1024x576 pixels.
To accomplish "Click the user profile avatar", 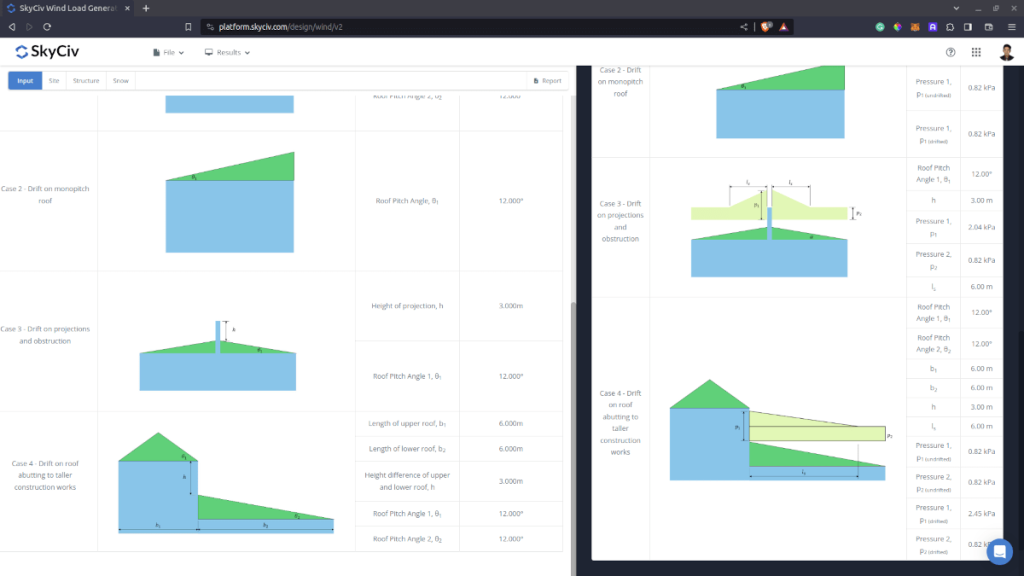I will 1003,52.
